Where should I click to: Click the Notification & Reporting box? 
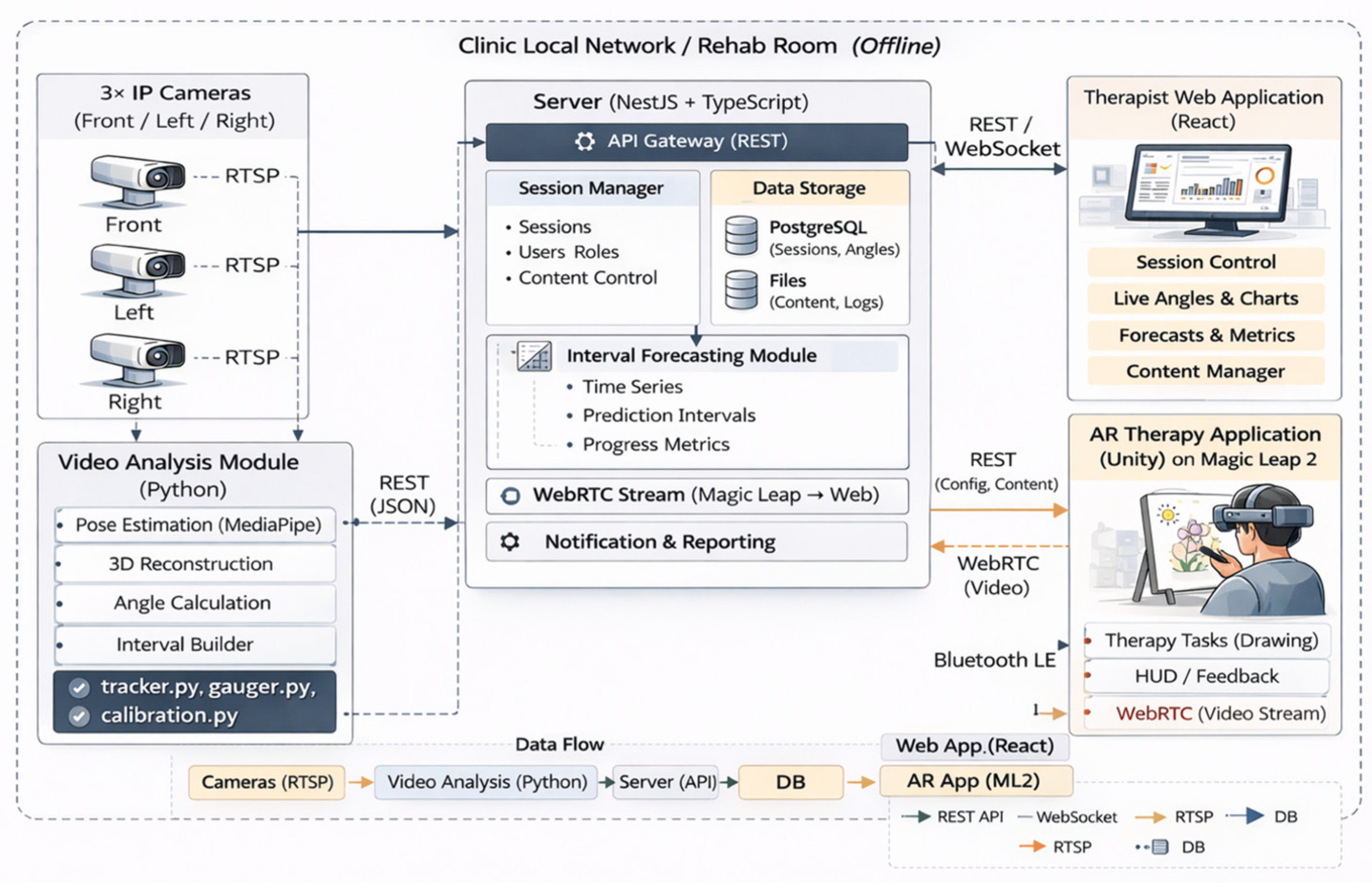pos(697,542)
